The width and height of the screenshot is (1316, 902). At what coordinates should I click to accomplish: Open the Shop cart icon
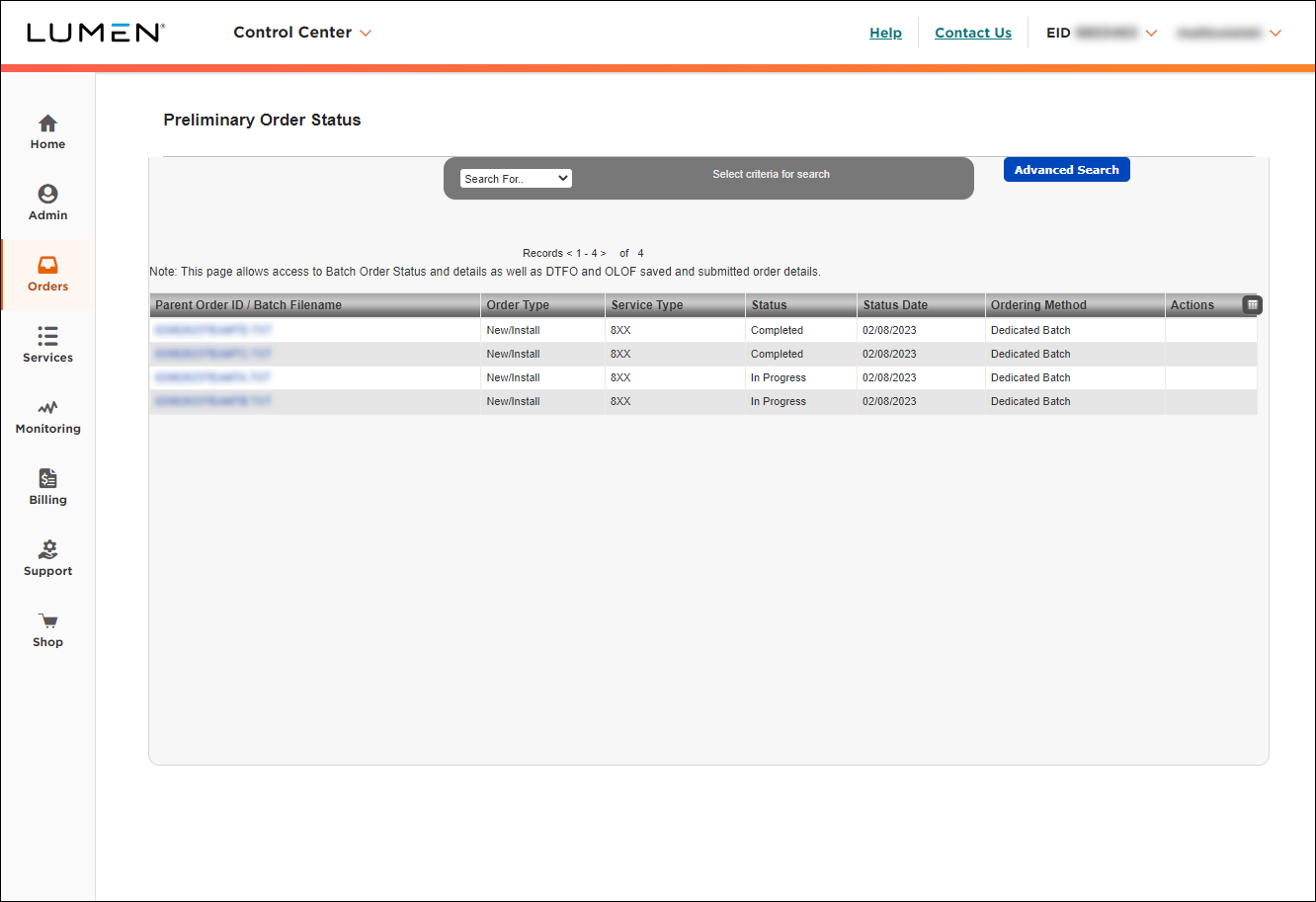click(47, 621)
